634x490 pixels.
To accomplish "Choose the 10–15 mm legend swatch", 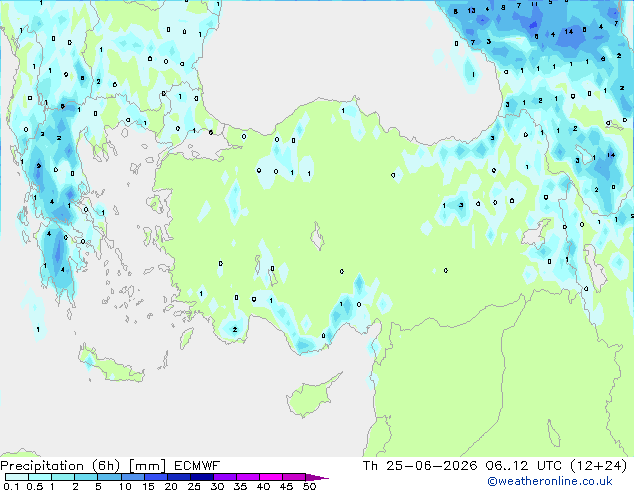I will pos(132,477).
